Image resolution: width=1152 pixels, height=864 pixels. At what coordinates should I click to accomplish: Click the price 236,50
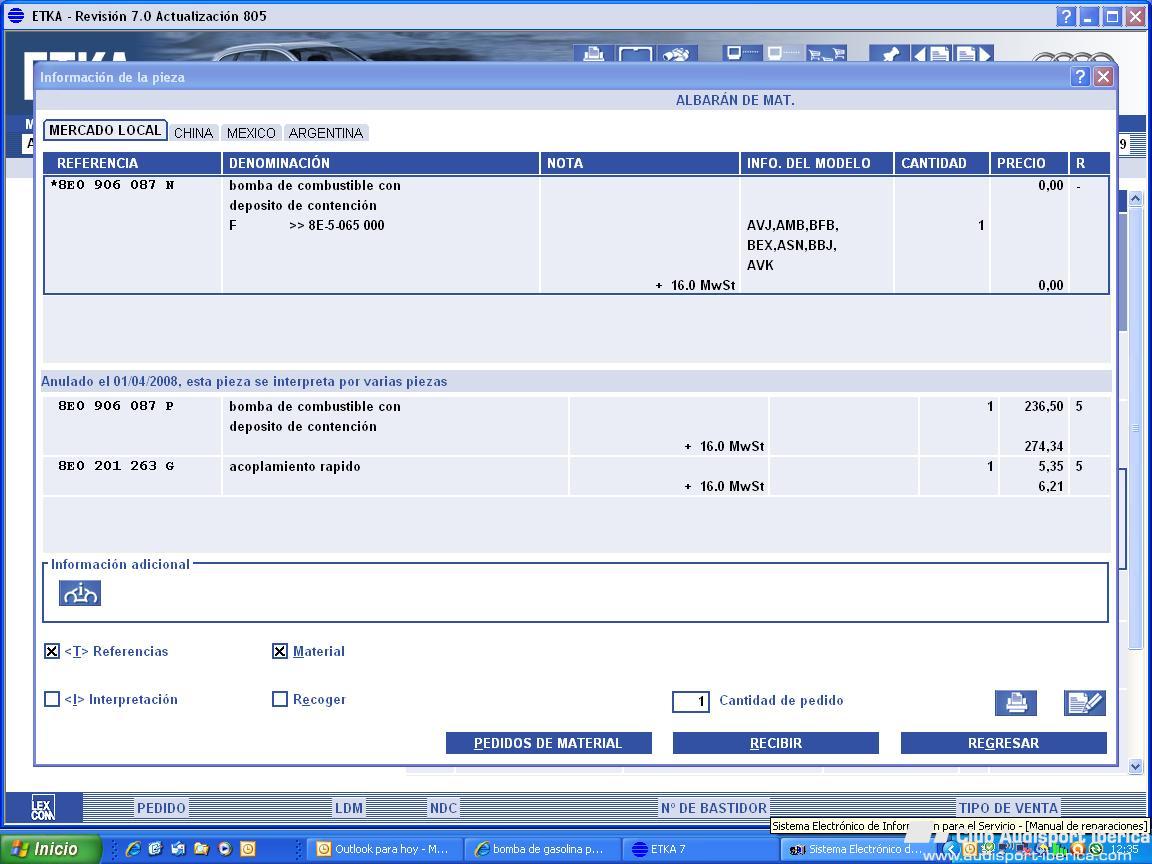click(x=1043, y=406)
